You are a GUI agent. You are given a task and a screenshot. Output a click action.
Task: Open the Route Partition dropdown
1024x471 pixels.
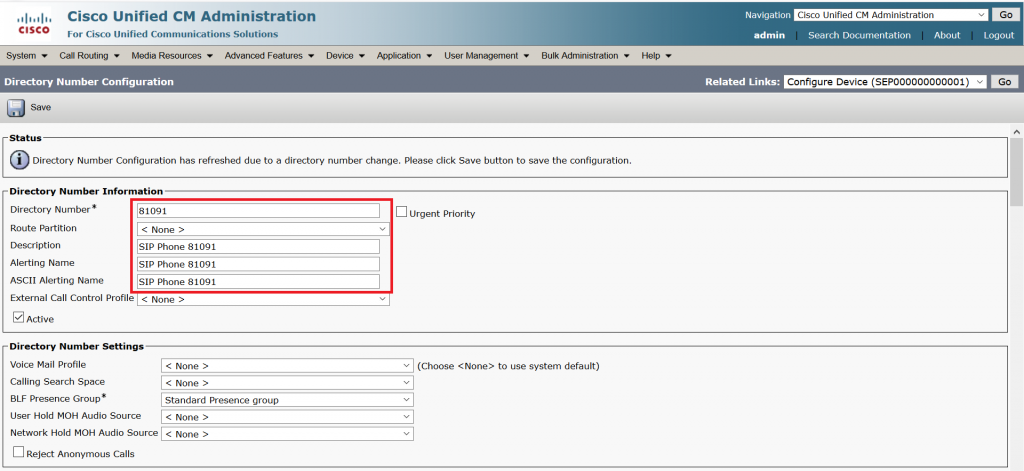pos(262,229)
